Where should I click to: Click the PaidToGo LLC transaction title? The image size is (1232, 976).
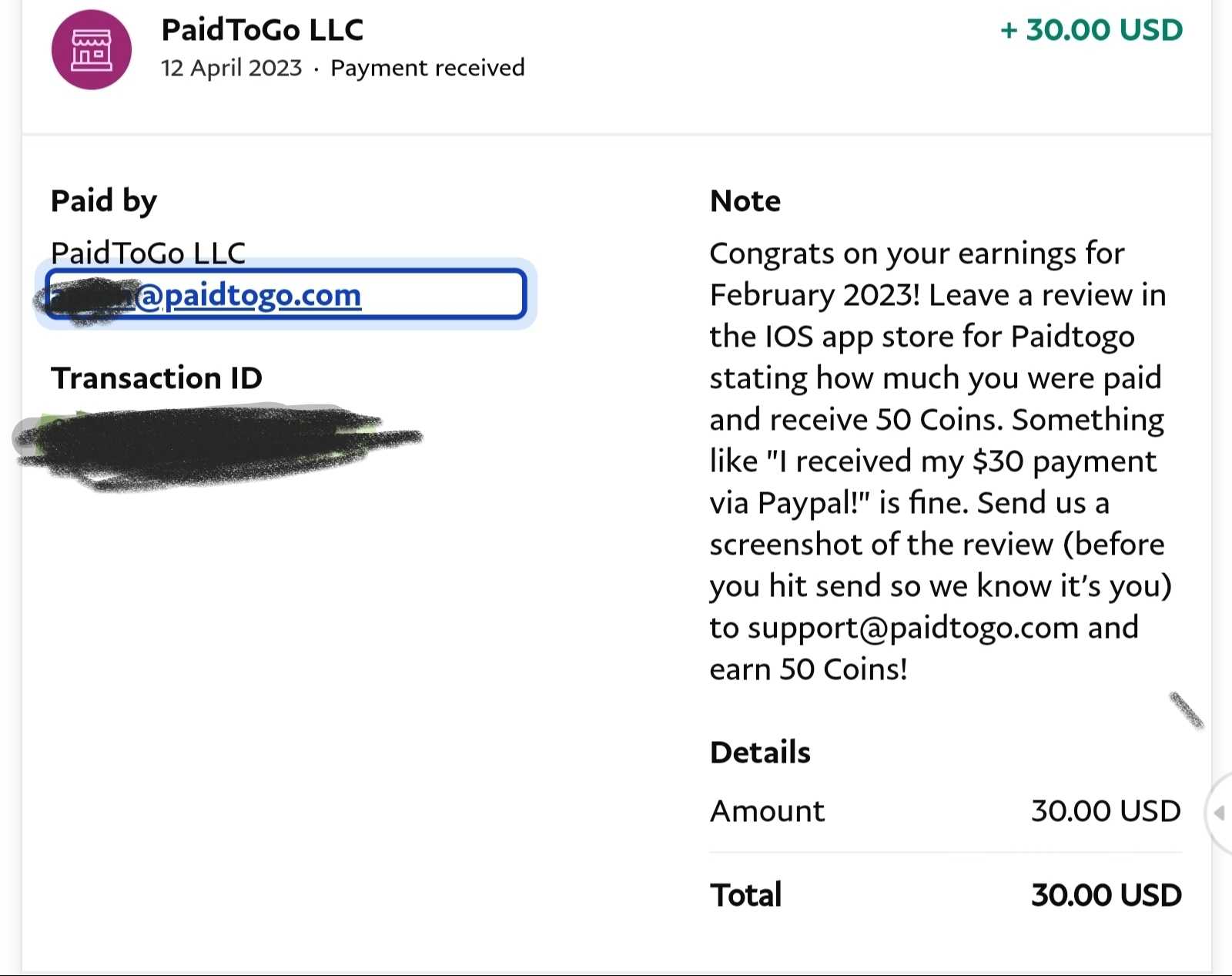(x=262, y=30)
